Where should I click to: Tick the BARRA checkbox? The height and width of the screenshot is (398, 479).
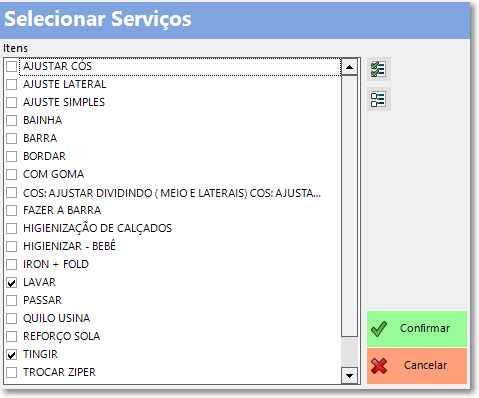click(12, 138)
